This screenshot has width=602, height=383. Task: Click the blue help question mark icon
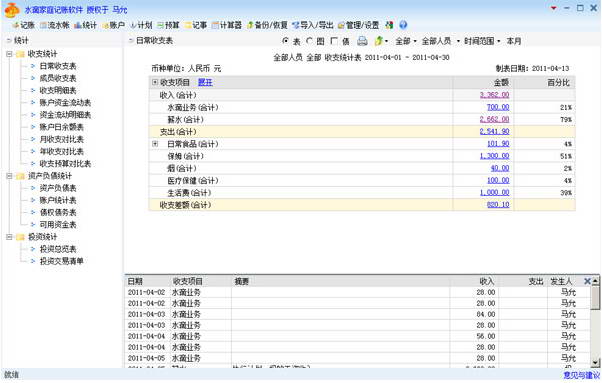coord(403,25)
